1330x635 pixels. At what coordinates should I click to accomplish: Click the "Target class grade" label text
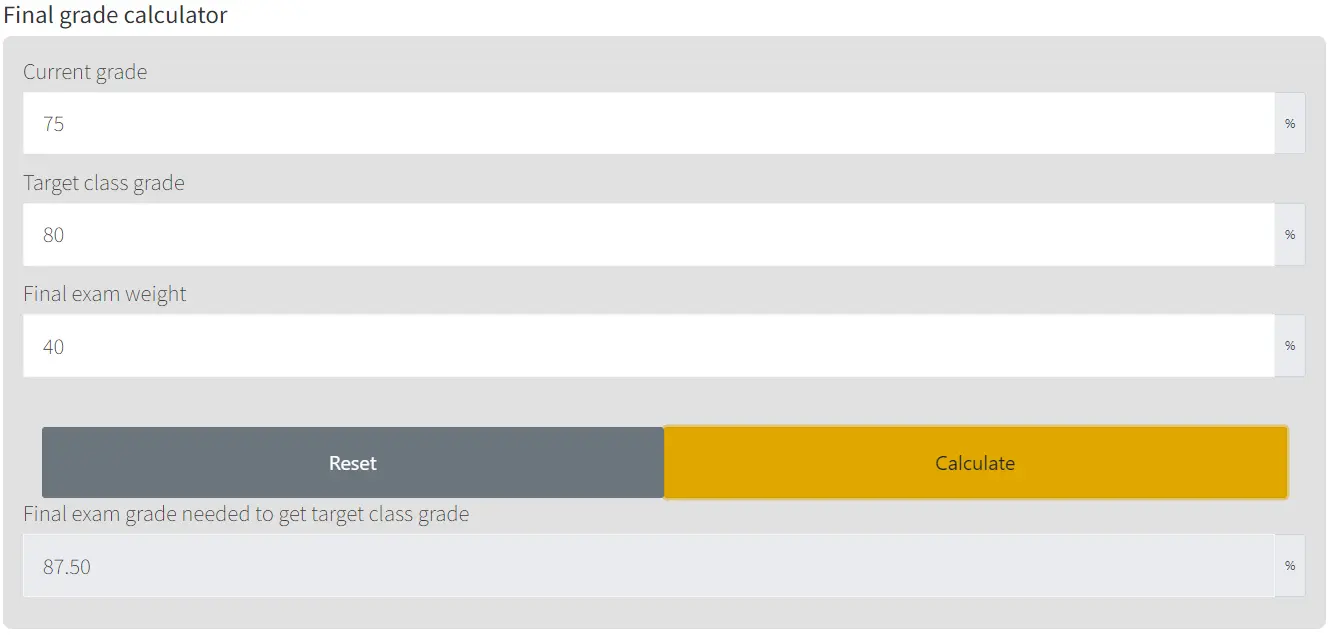(x=104, y=183)
